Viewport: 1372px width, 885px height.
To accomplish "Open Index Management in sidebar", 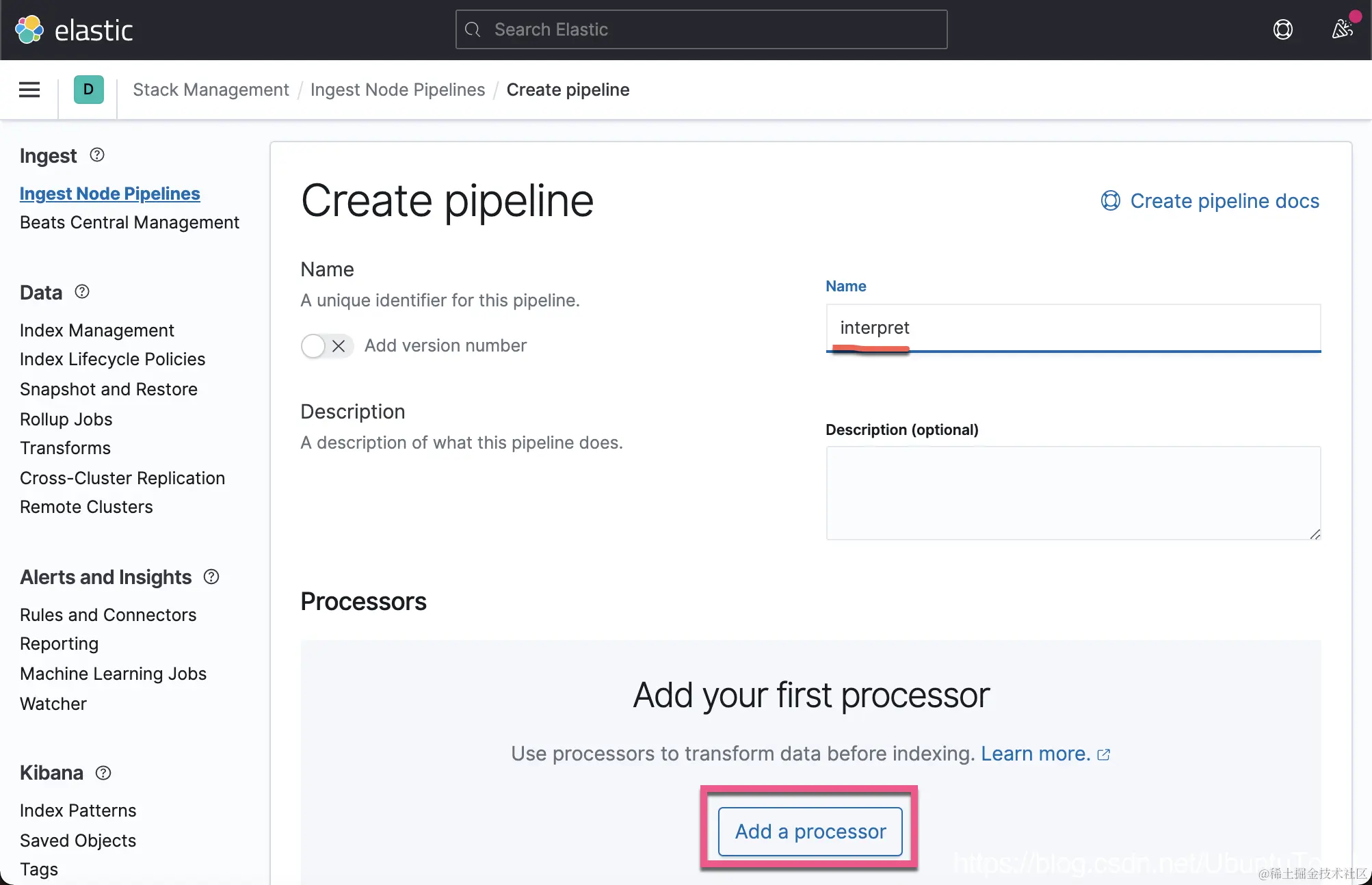I will coord(96,330).
